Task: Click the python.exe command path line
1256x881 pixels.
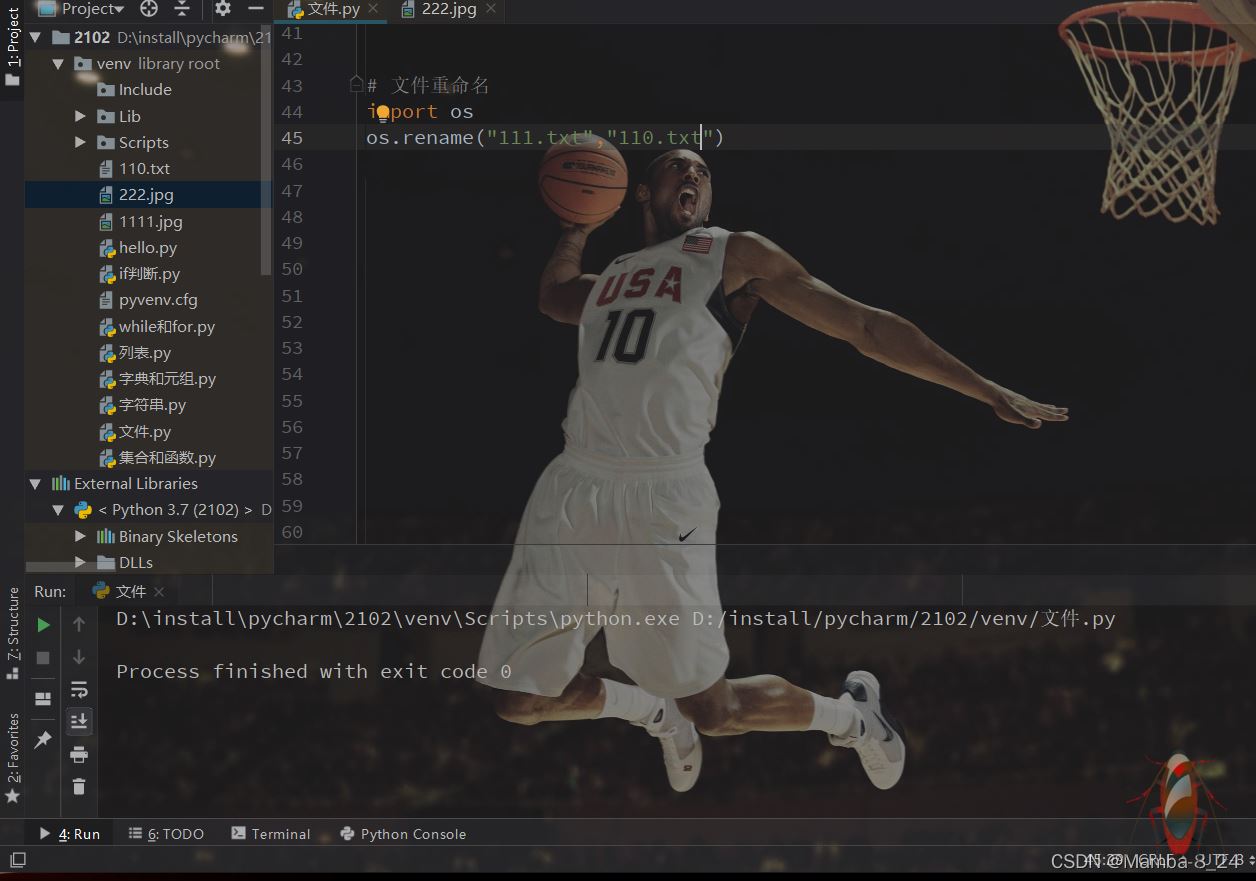Action: (x=615, y=619)
